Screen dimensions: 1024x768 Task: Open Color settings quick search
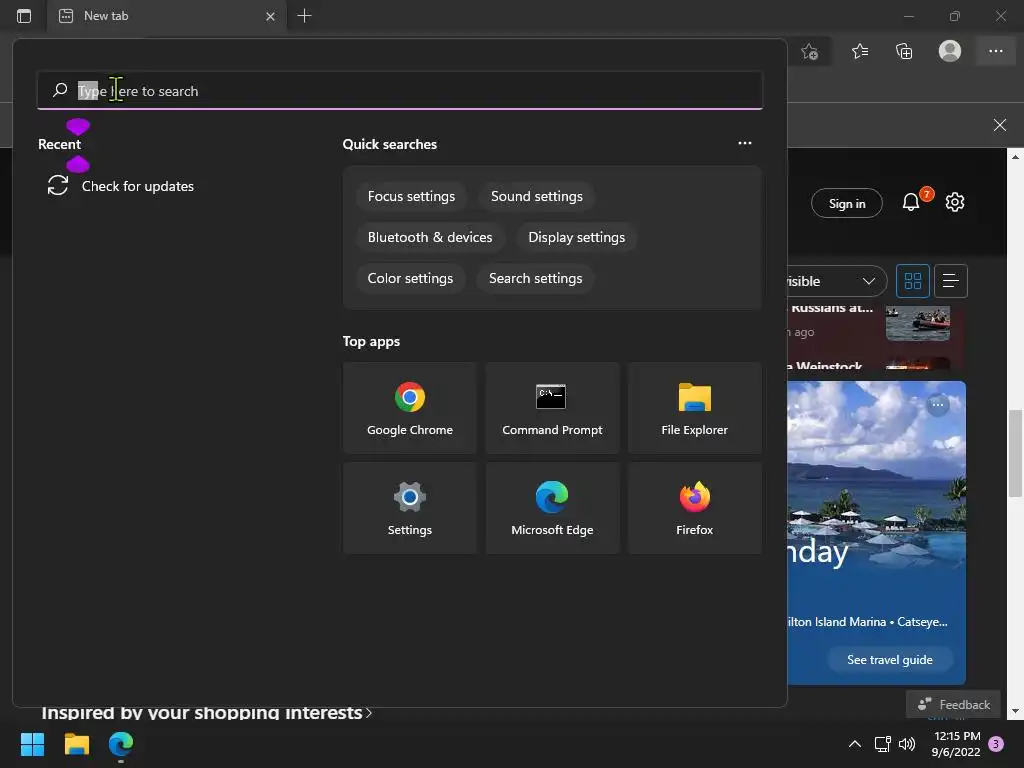point(410,279)
